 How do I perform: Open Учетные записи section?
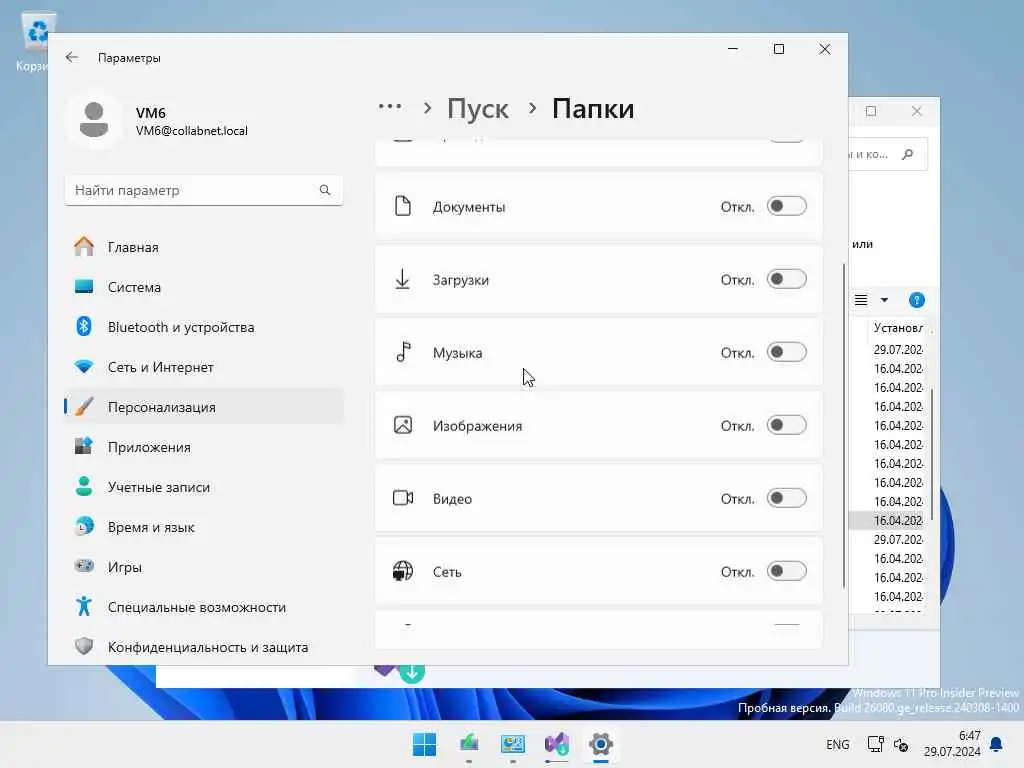(x=203, y=487)
